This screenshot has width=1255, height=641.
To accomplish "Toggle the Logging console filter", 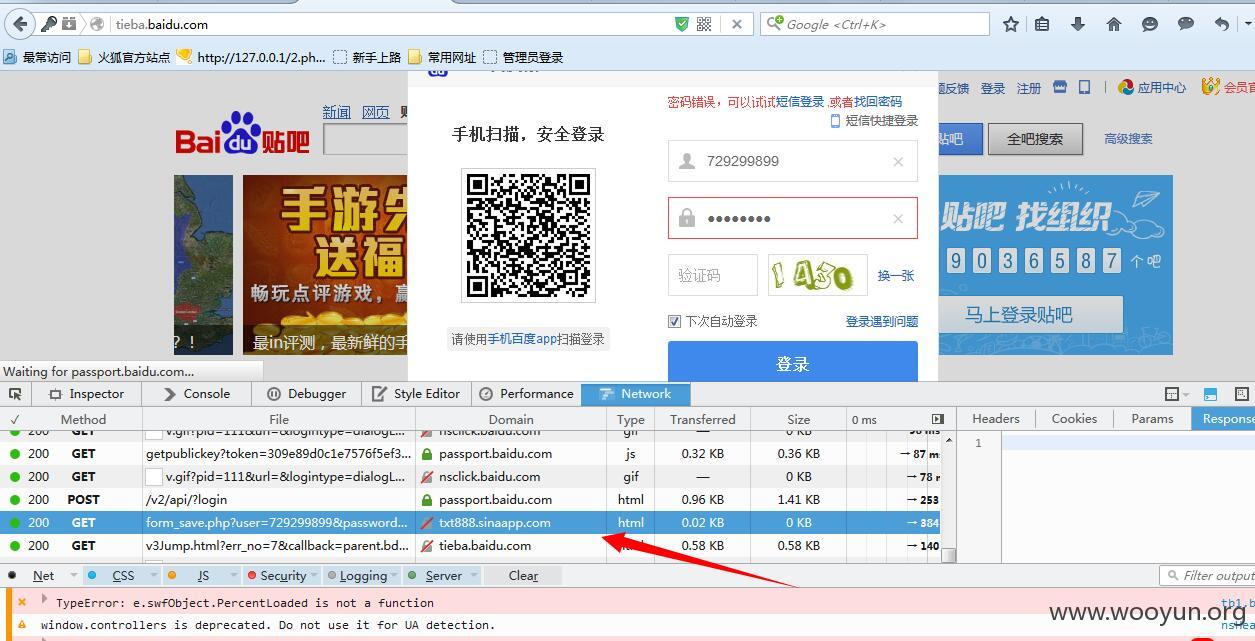I will [363, 576].
